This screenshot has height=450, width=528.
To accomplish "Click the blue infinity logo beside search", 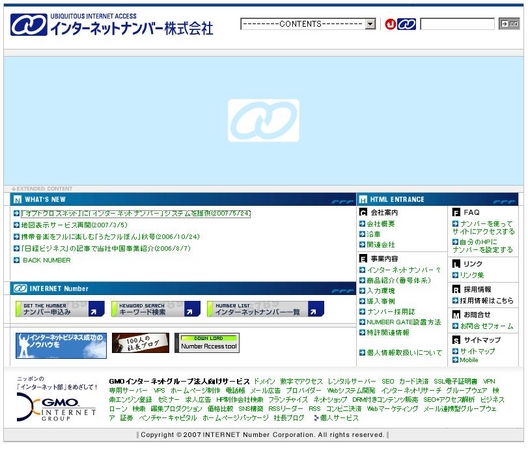I will pyautogui.click(x=406, y=24).
